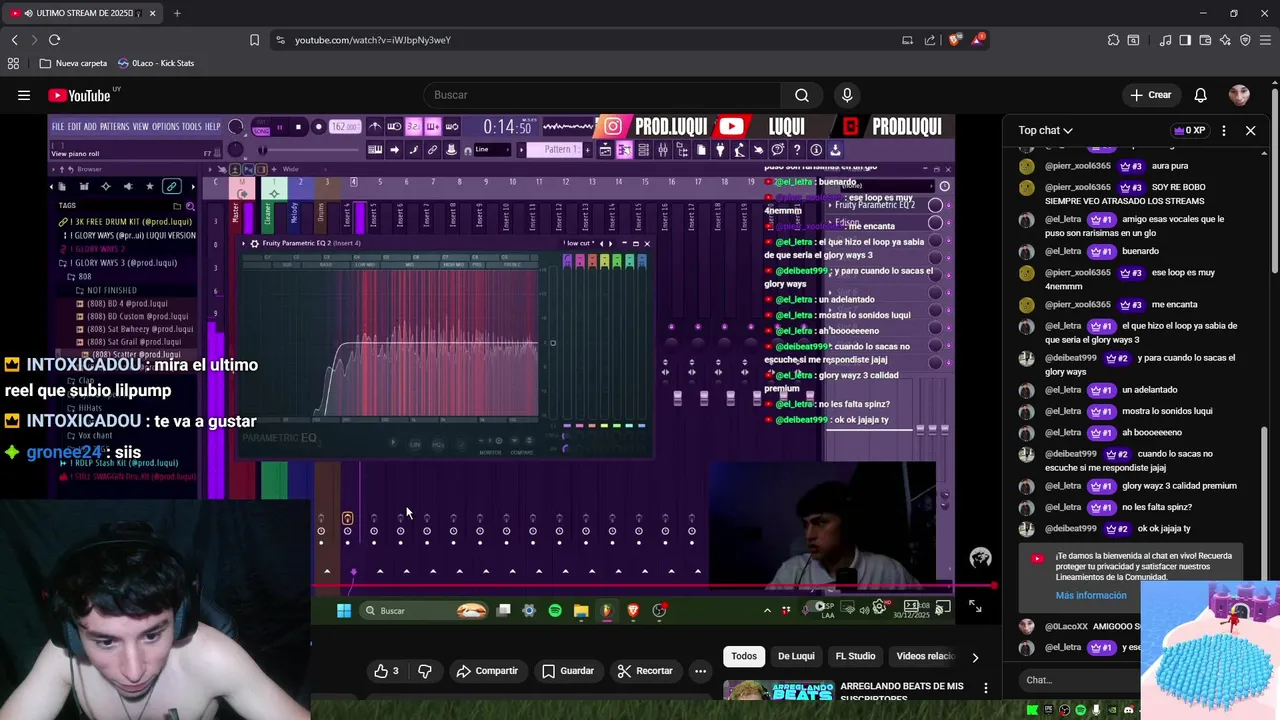Click FL Studio record button in video
The height and width of the screenshot is (720, 1280).
(319, 127)
